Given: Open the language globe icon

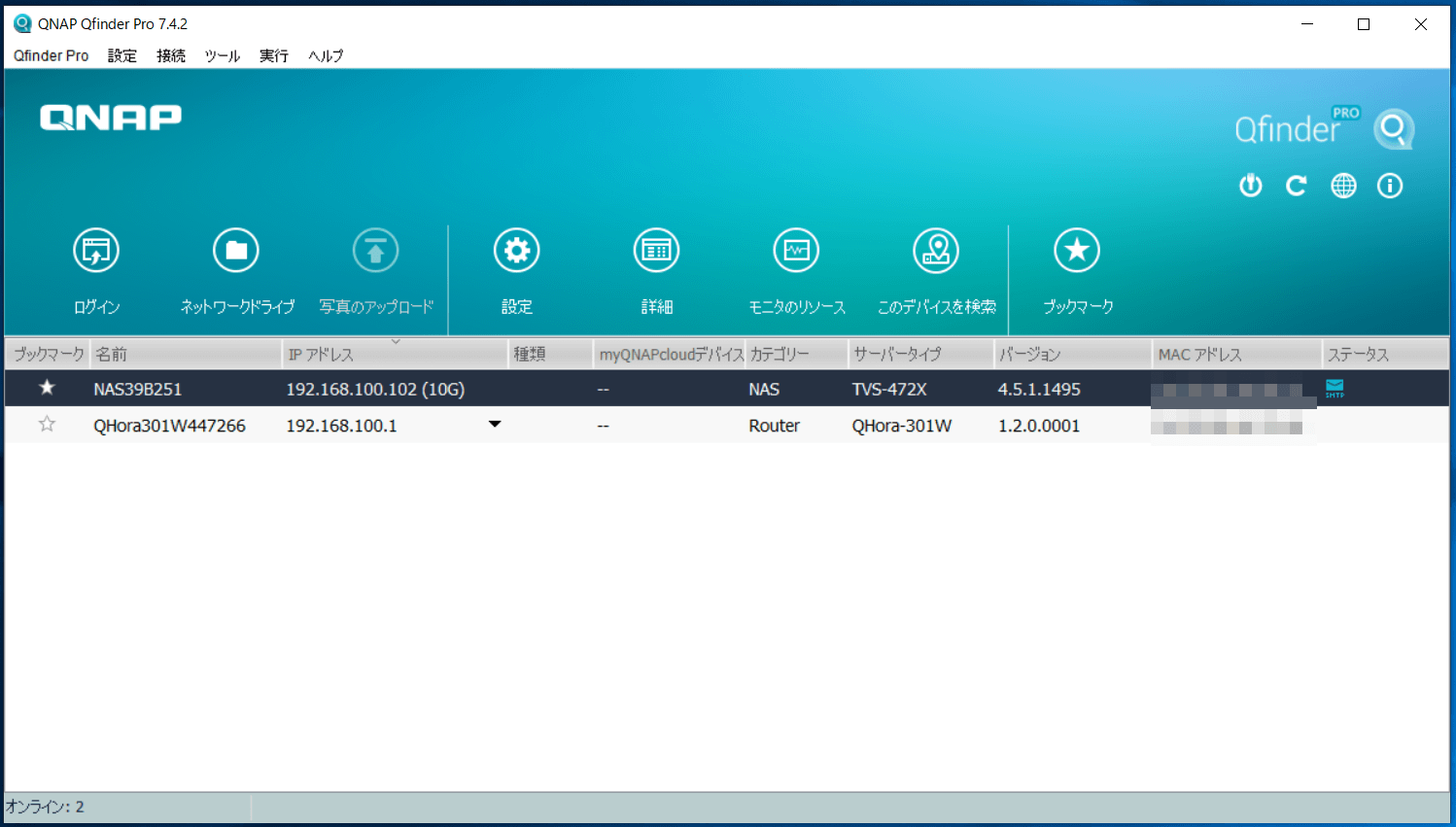Looking at the screenshot, I should (1343, 185).
